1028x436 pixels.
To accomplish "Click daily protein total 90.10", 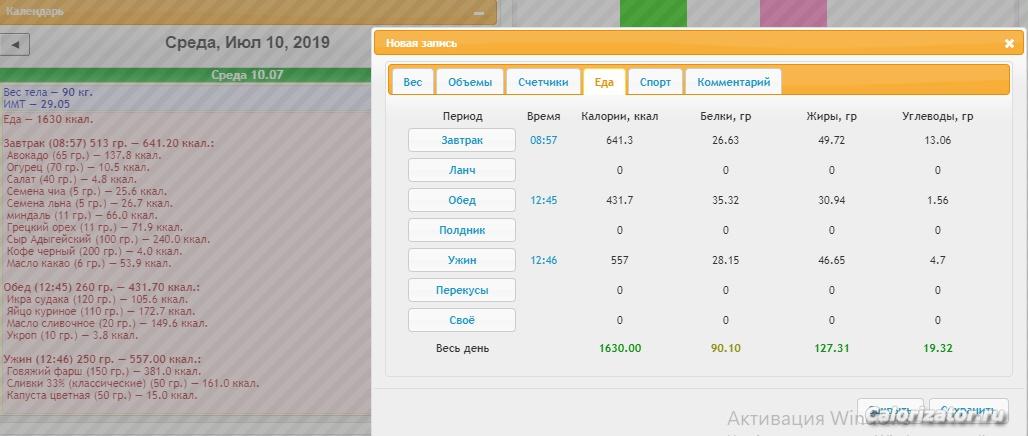I will click(x=726, y=348).
